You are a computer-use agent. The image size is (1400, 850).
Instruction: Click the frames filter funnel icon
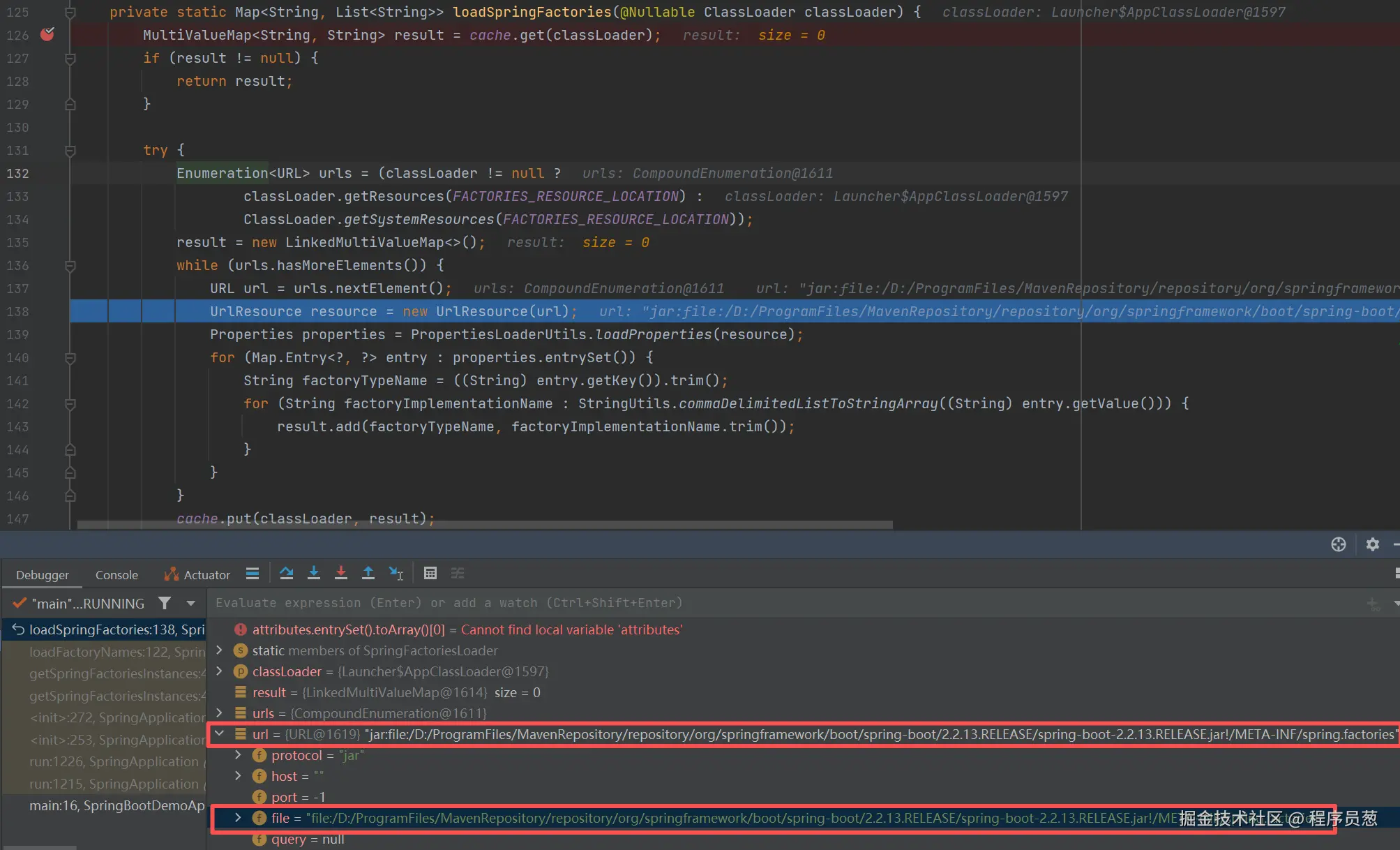pos(165,603)
